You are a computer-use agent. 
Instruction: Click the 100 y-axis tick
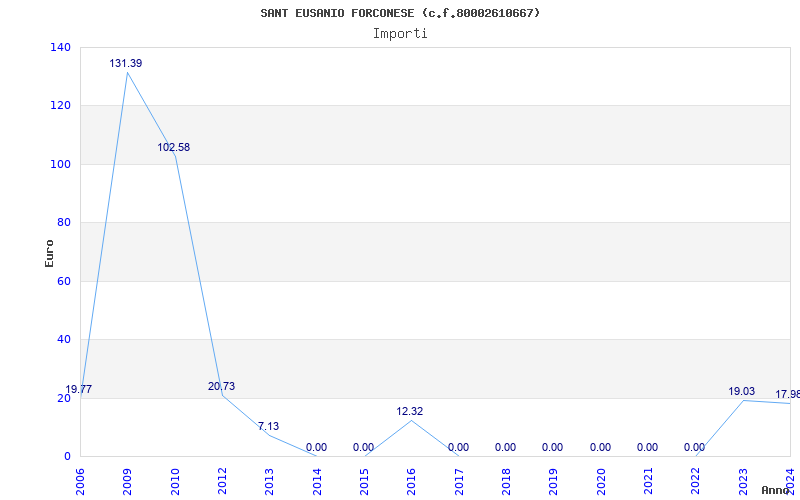(x=61, y=164)
